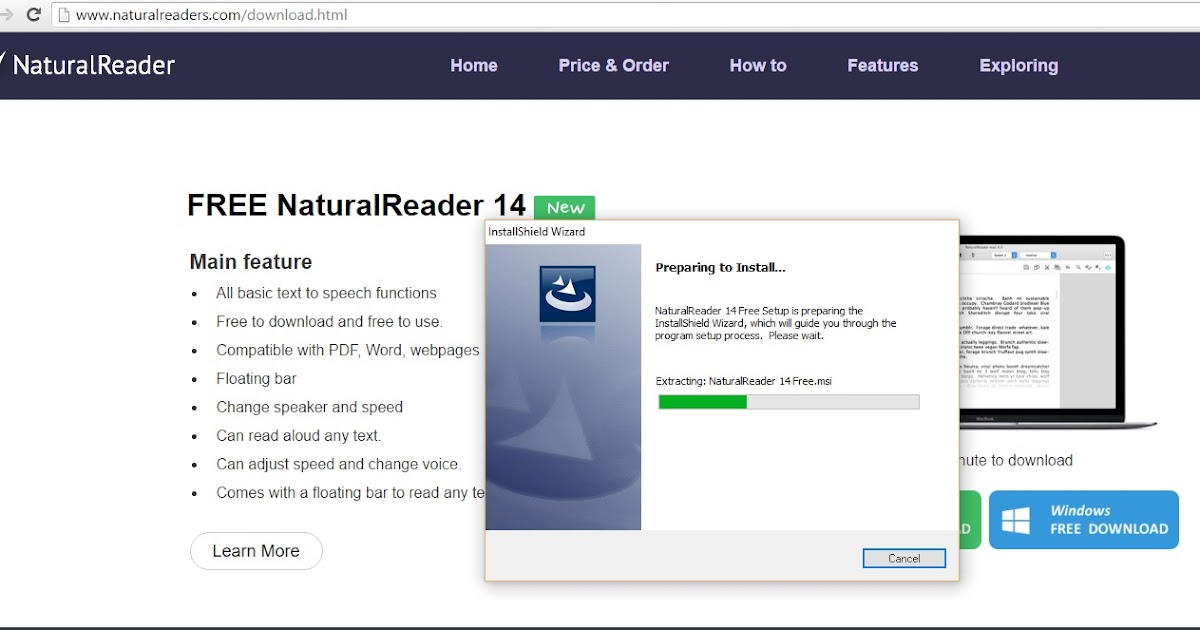The height and width of the screenshot is (630, 1200).
Task: Click the cloud icon in the app preview toolbar
Action: [x=1107, y=267]
